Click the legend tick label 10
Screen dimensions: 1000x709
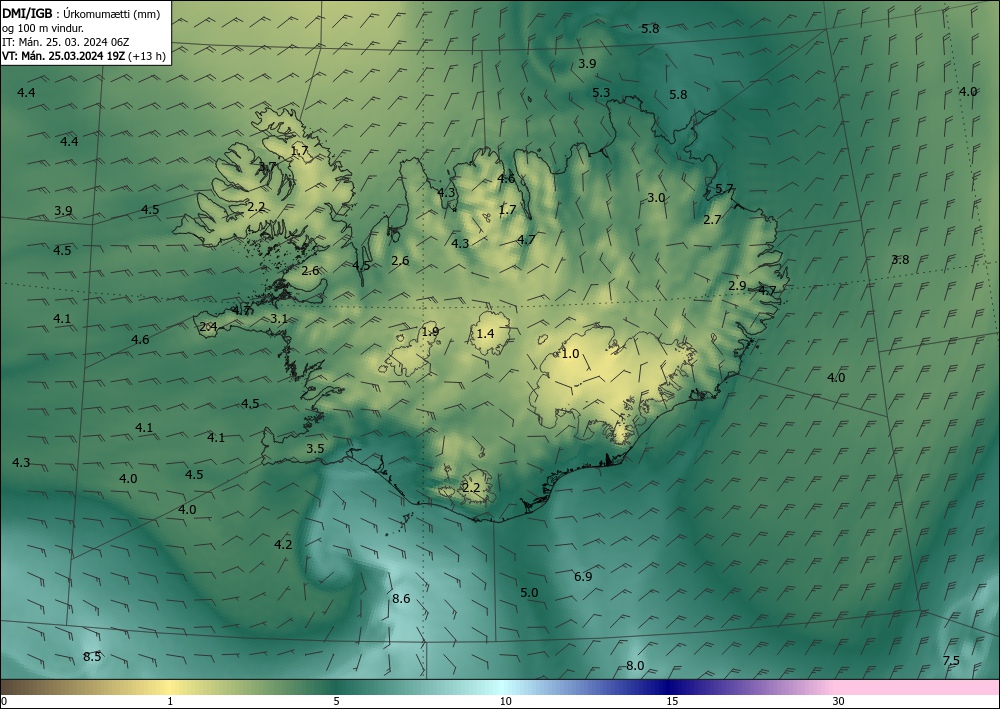click(505, 701)
